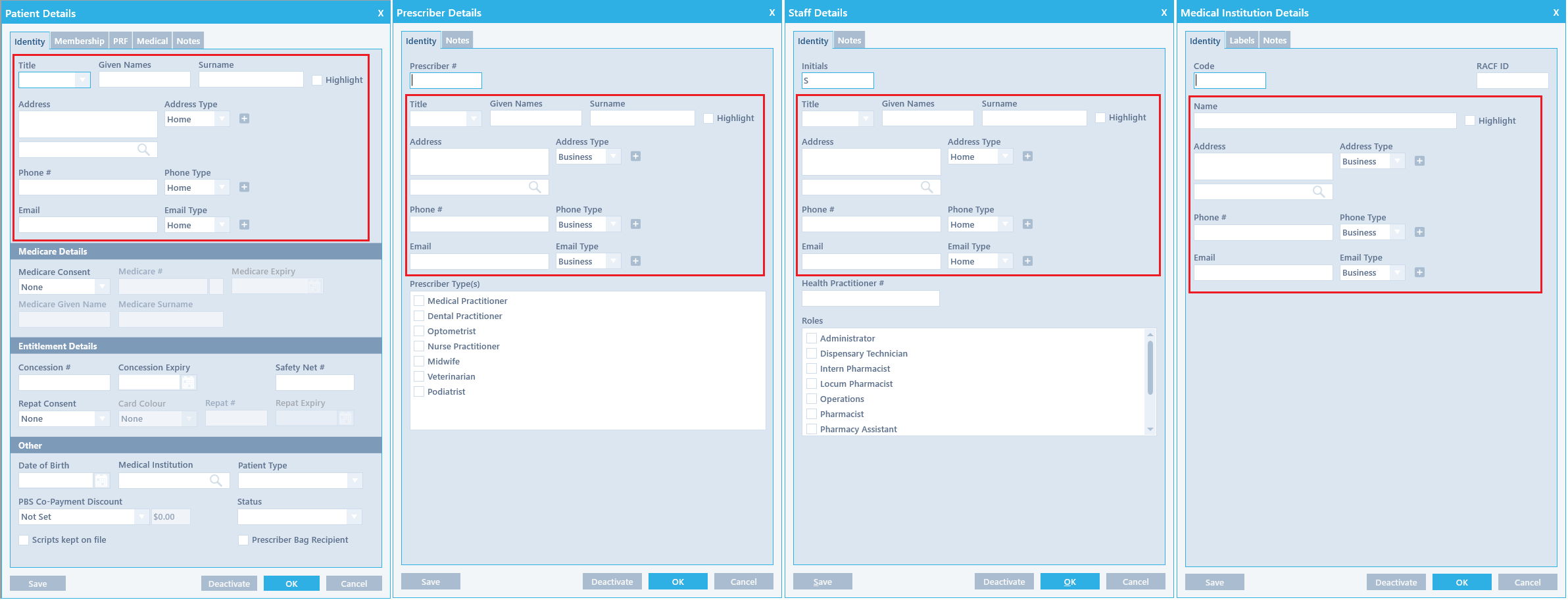Open the Labels tab in Medical Institution
The image size is (1568, 600).
(x=1242, y=41)
